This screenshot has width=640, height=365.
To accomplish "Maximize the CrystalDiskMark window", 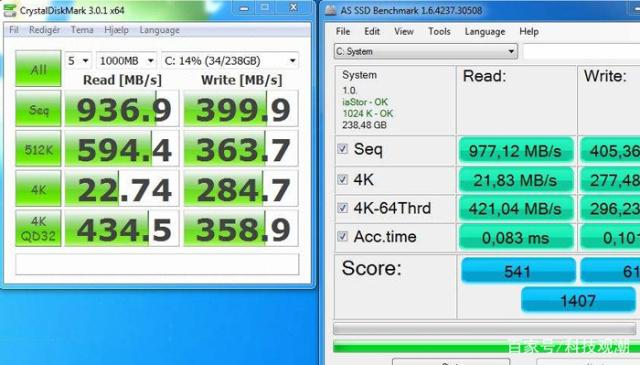I will (x=265, y=8).
